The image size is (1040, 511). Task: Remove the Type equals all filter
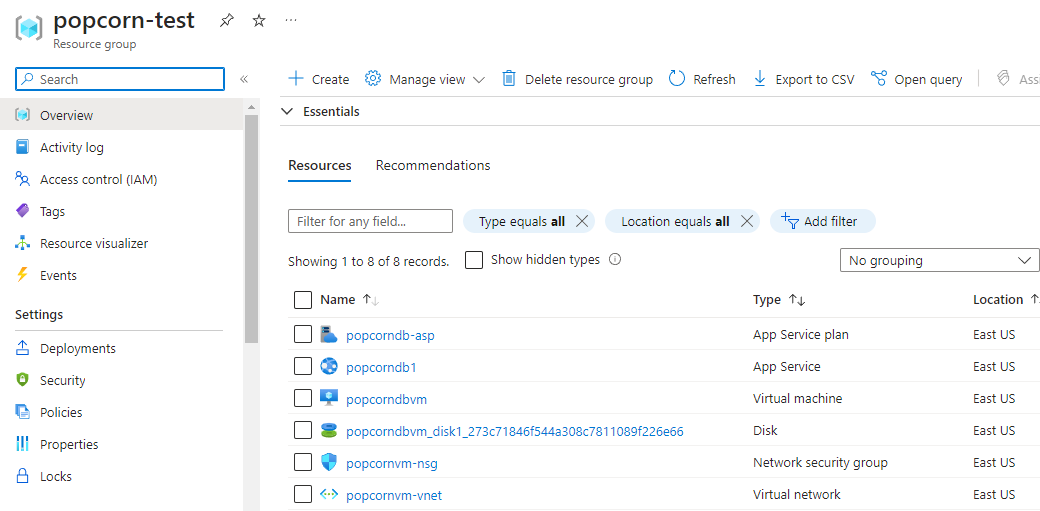click(x=582, y=222)
